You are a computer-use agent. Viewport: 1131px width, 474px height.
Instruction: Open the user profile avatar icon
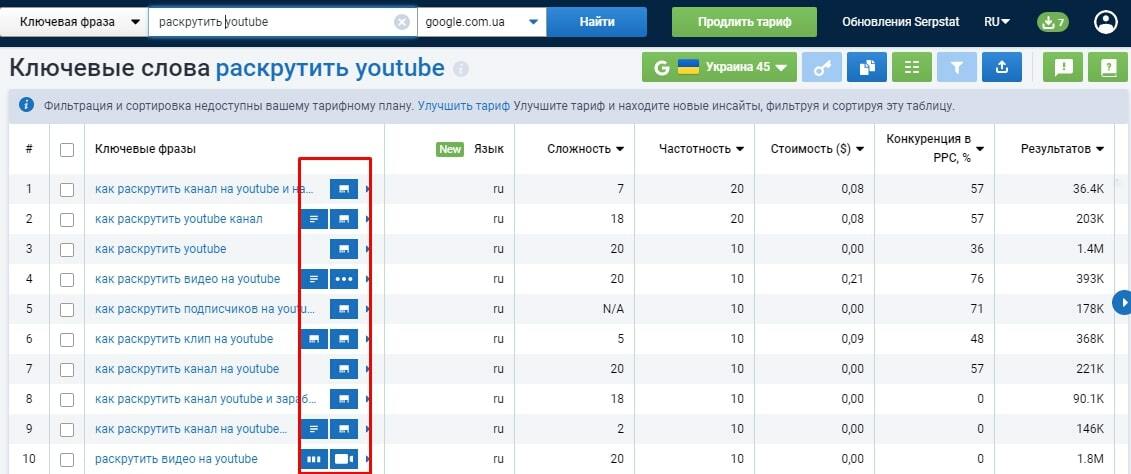pyautogui.click(x=1105, y=22)
